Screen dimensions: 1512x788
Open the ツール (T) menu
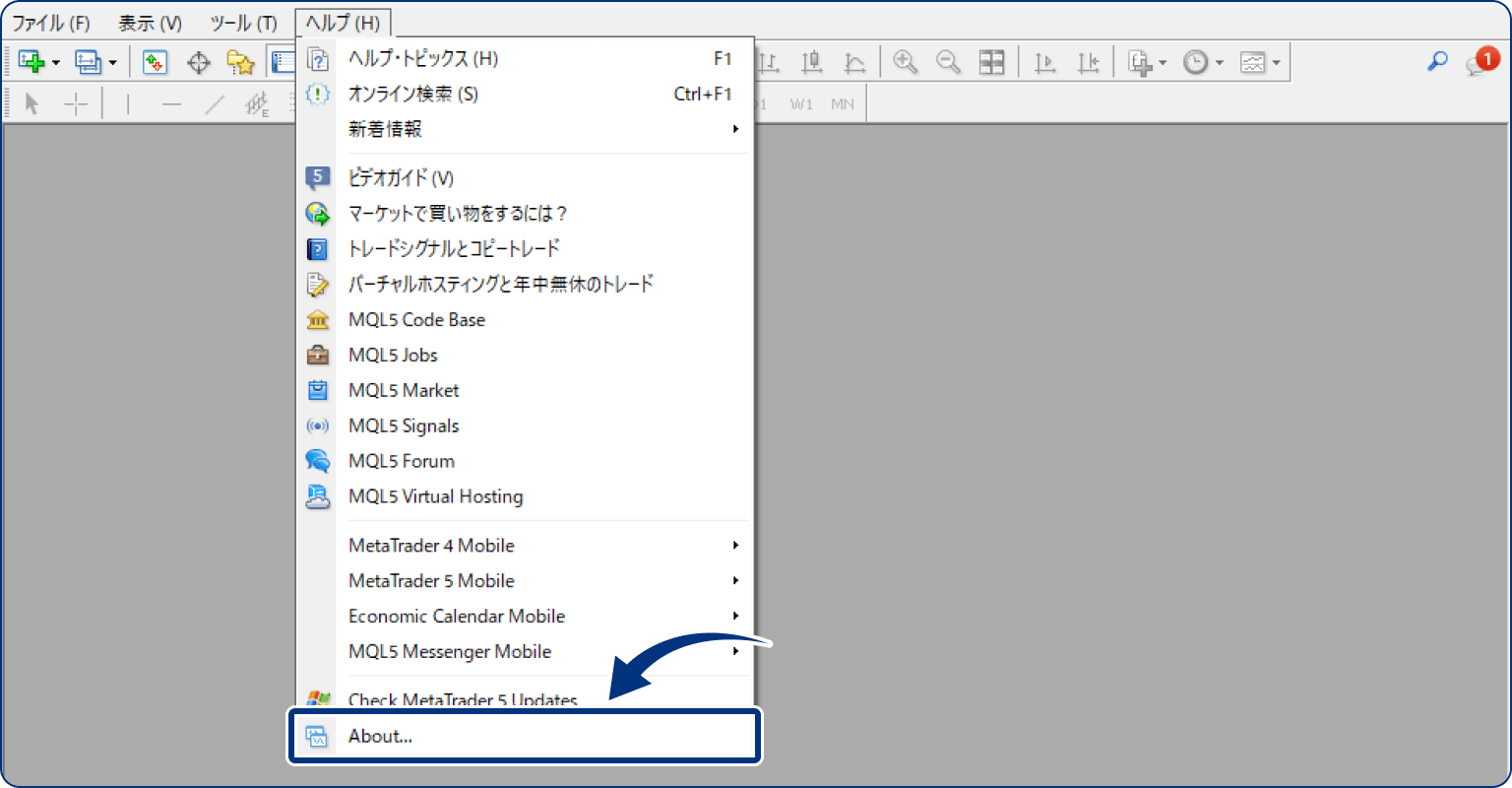tap(243, 23)
